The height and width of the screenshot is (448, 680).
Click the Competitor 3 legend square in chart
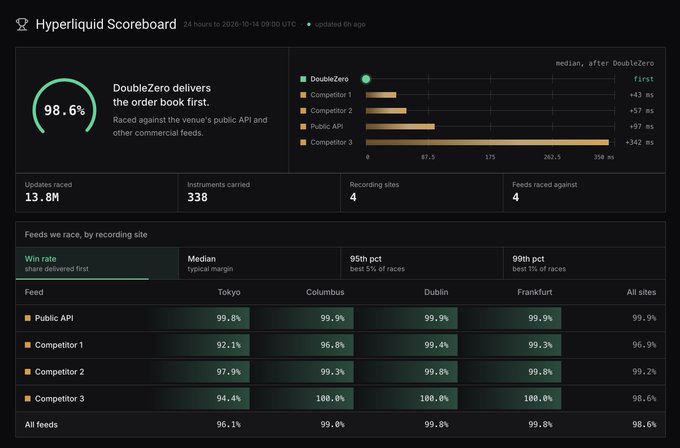tap(303, 142)
